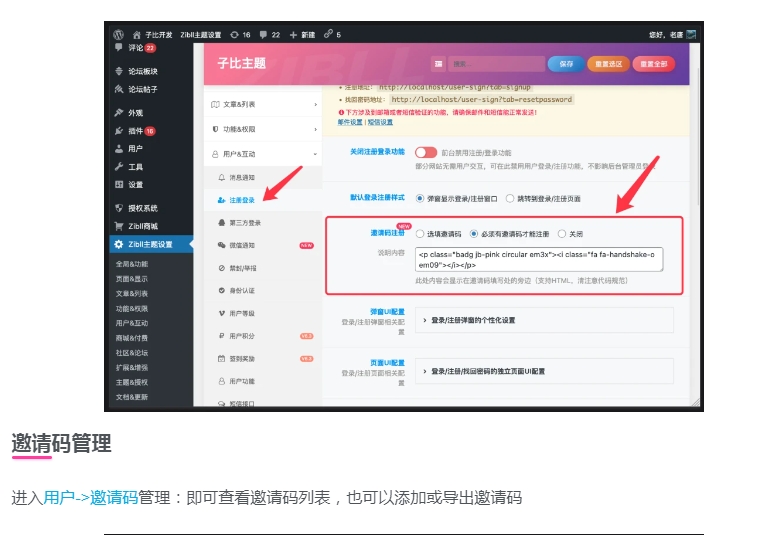Screen dimensions: 784x535
Task: Select 弹窗显示登录/注册窗口 radio option
Action: (x=420, y=198)
